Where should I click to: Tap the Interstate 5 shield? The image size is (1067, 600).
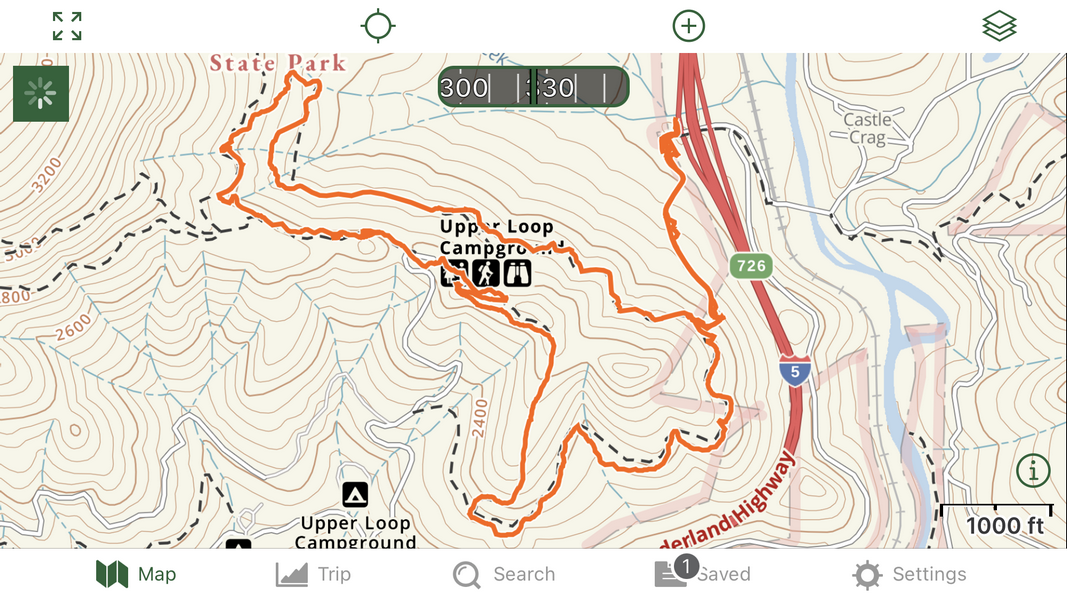[x=795, y=371]
